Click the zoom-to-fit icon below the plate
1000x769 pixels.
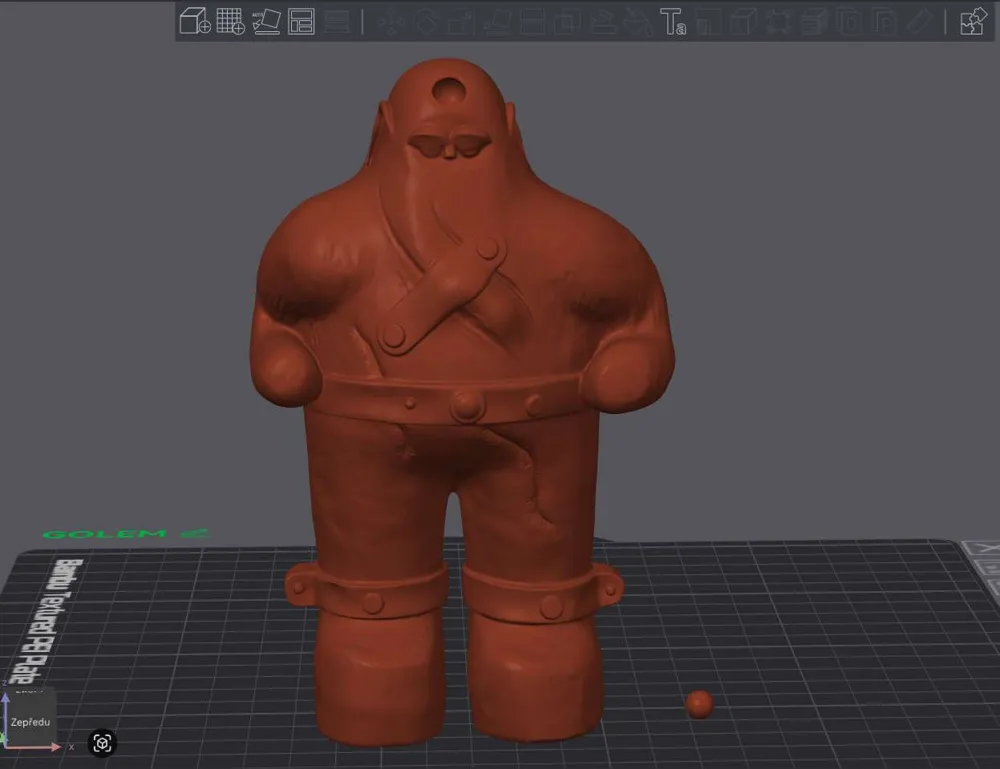point(102,743)
